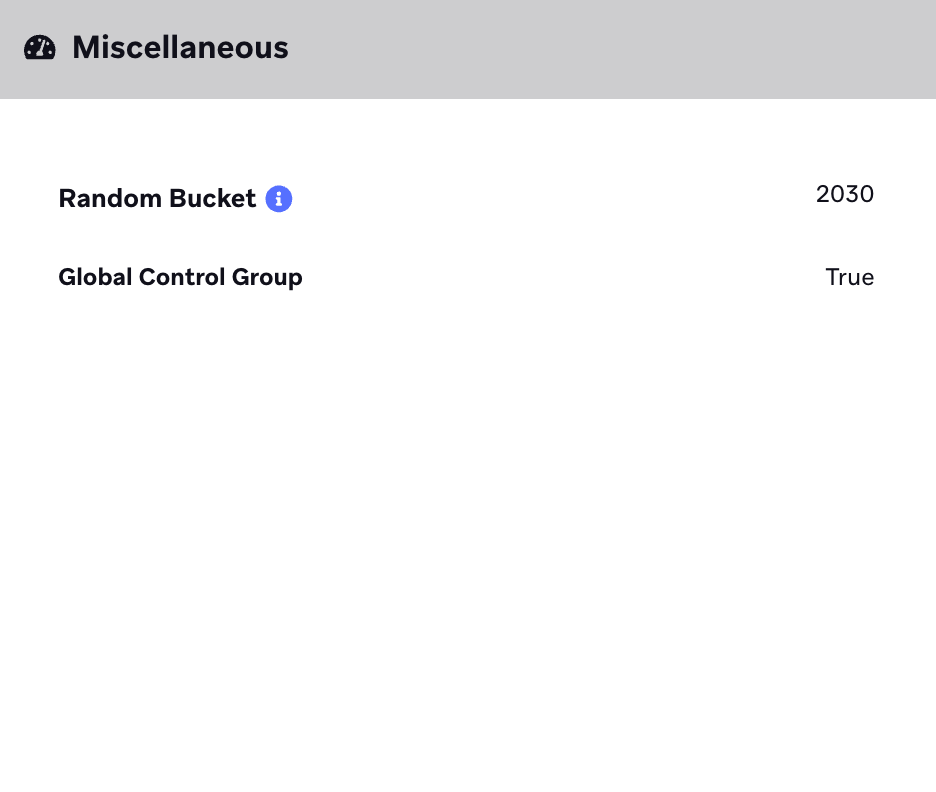
Task: Select the Random Bucket label
Action: 157,199
